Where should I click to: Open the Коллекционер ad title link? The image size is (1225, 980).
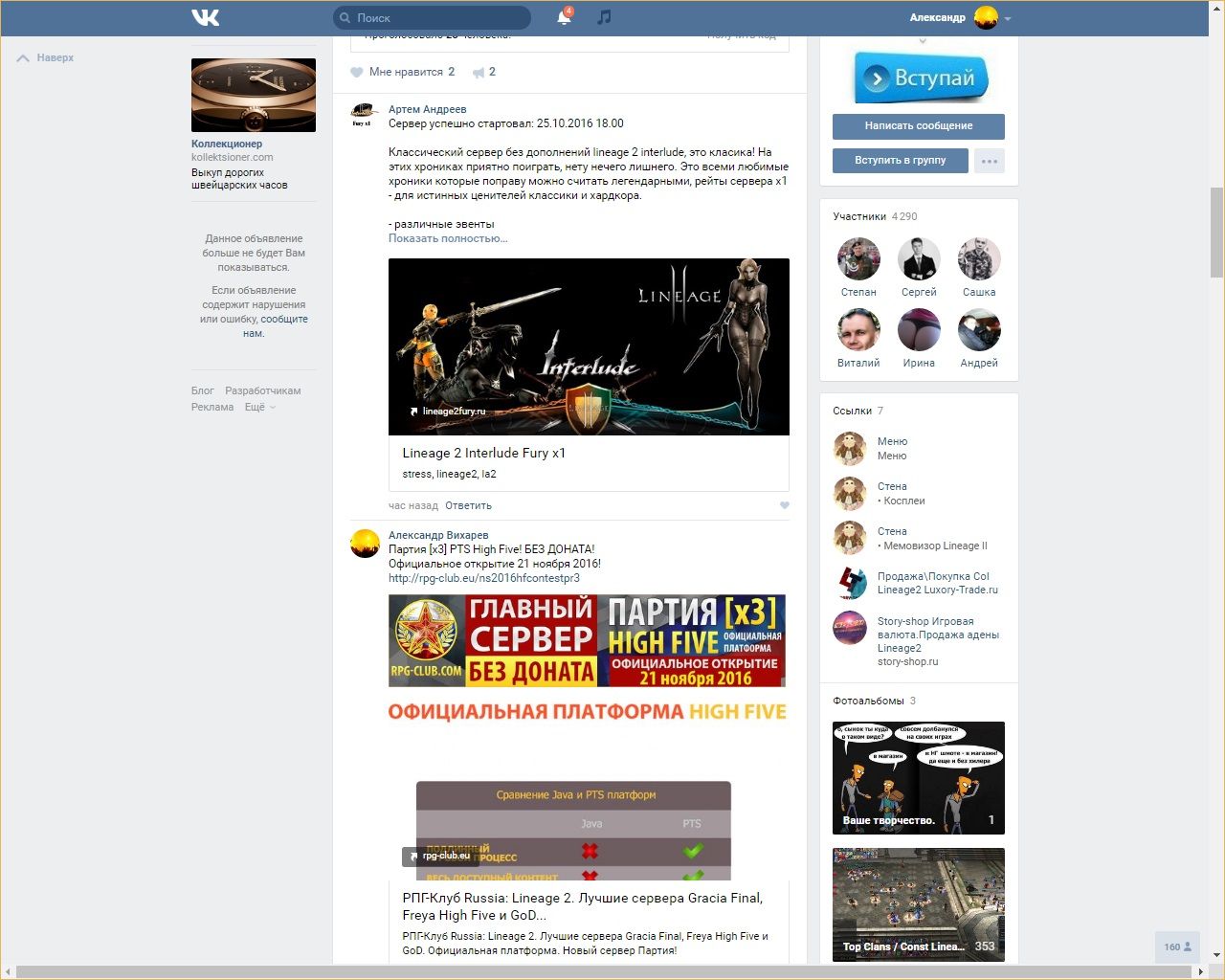(227, 144)
